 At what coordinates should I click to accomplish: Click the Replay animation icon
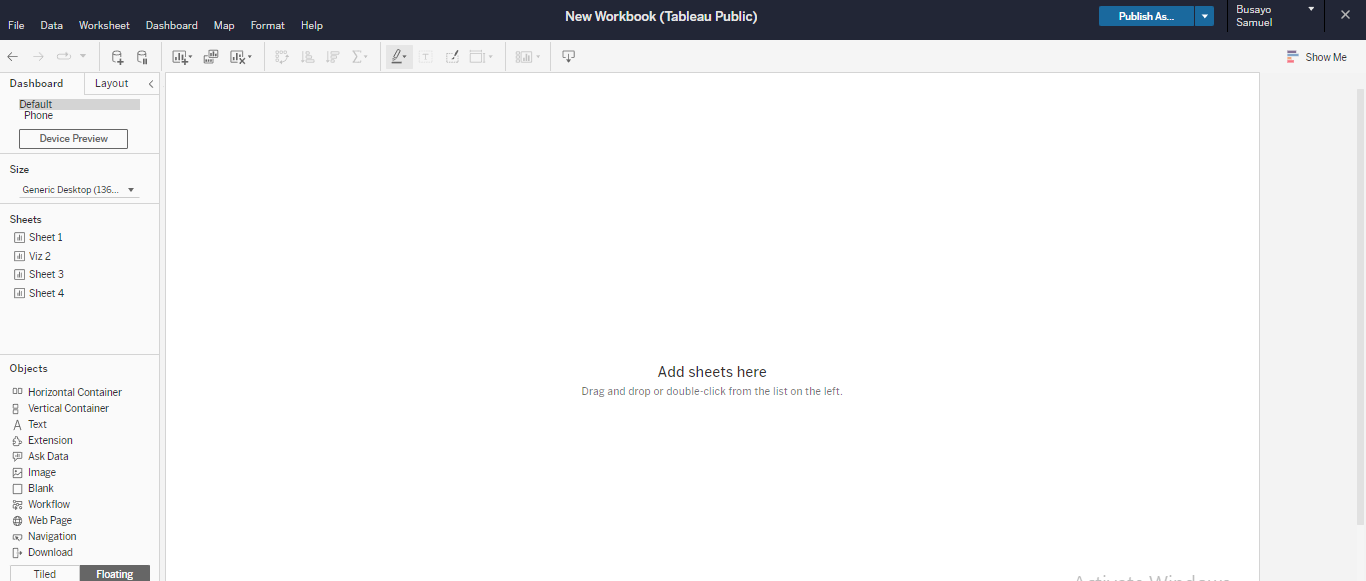64,57
